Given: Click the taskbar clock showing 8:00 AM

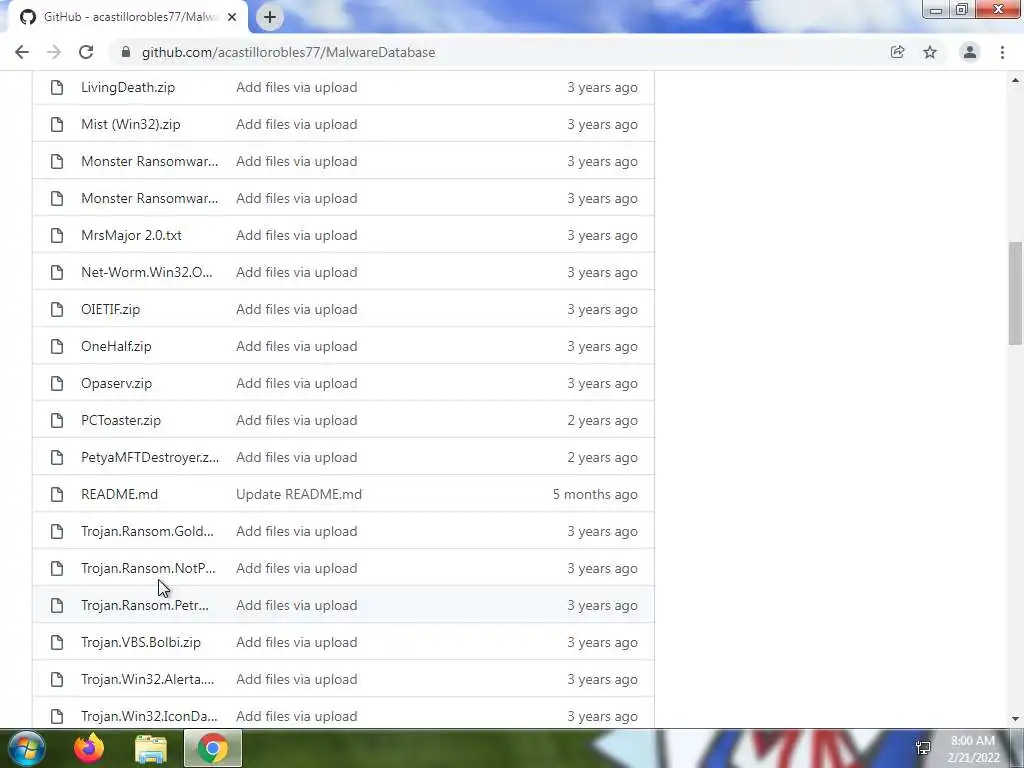Looking at the screenshot, I should pyautogui.click(x=973, y=749).
